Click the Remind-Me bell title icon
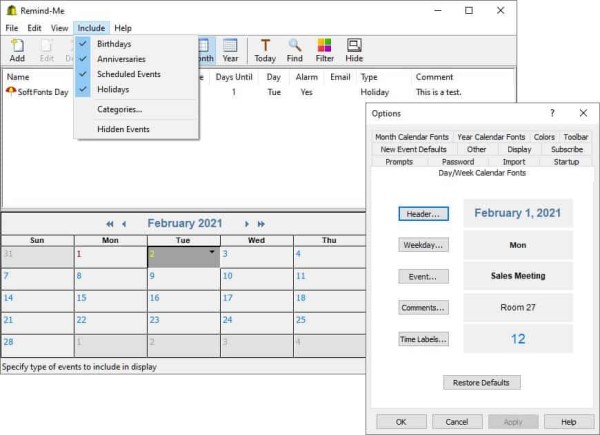The width and height of the screenshot is (600, 435). click(x=11, y=10)
